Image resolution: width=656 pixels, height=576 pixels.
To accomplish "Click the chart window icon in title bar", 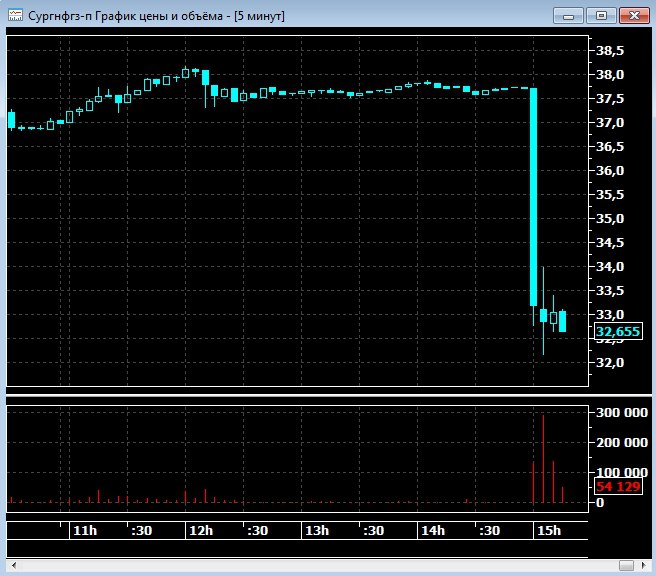I will pos(15,16).
